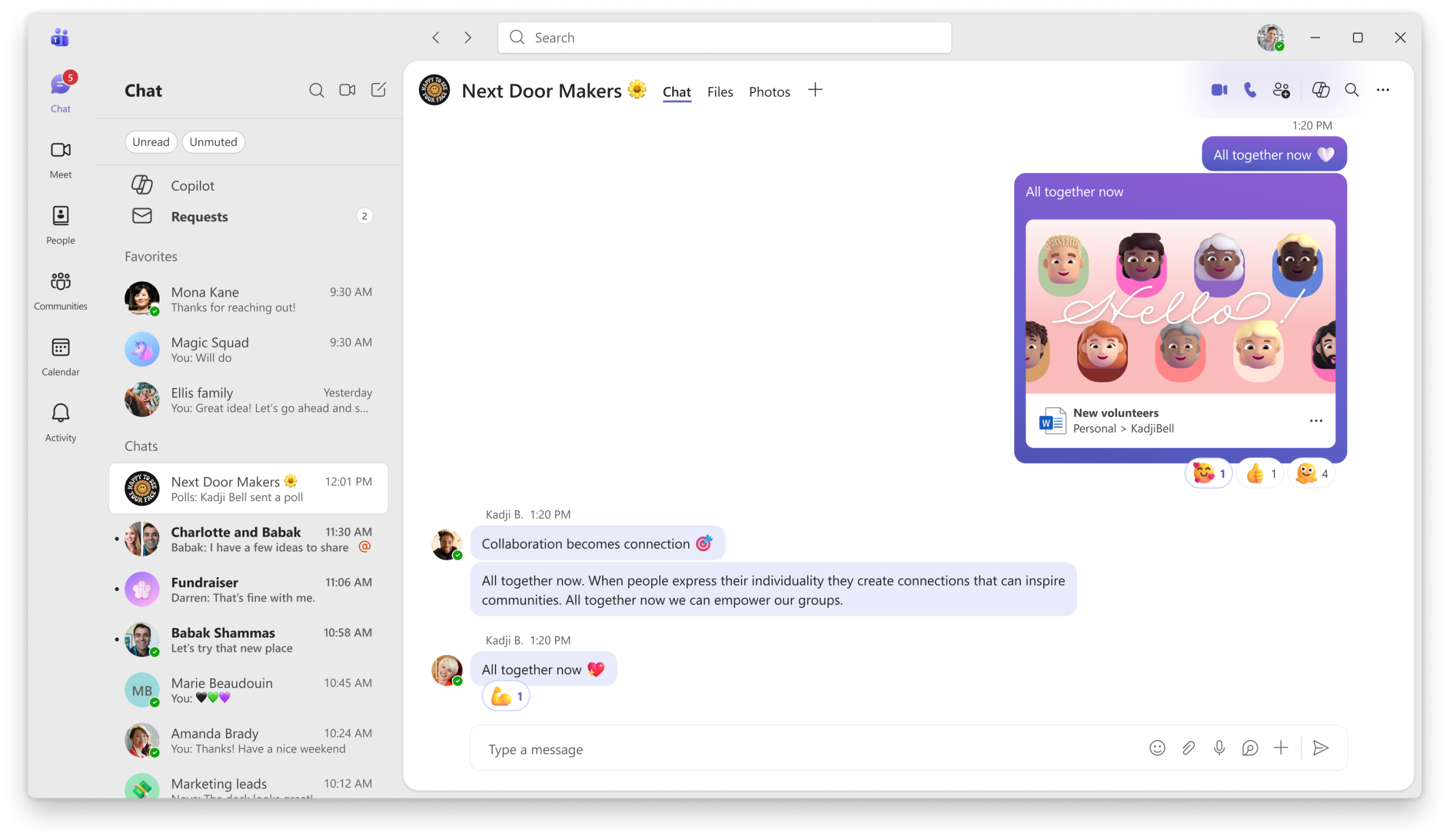Open the Babak Shammas chat
Viewport: 1450px width, 840px height.
tap(249, 640)
